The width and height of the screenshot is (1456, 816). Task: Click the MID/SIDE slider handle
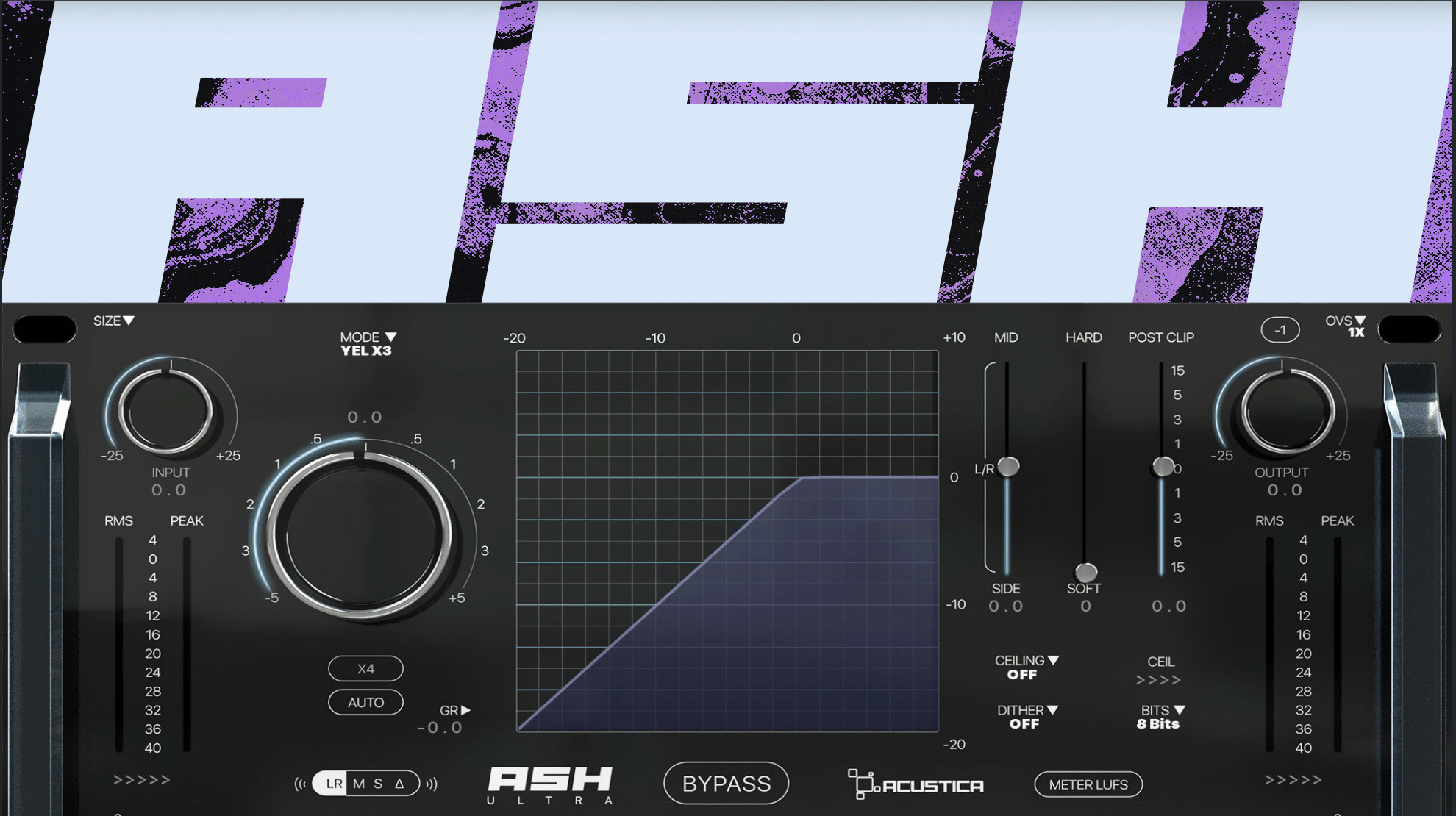(x=1008, y=466)
